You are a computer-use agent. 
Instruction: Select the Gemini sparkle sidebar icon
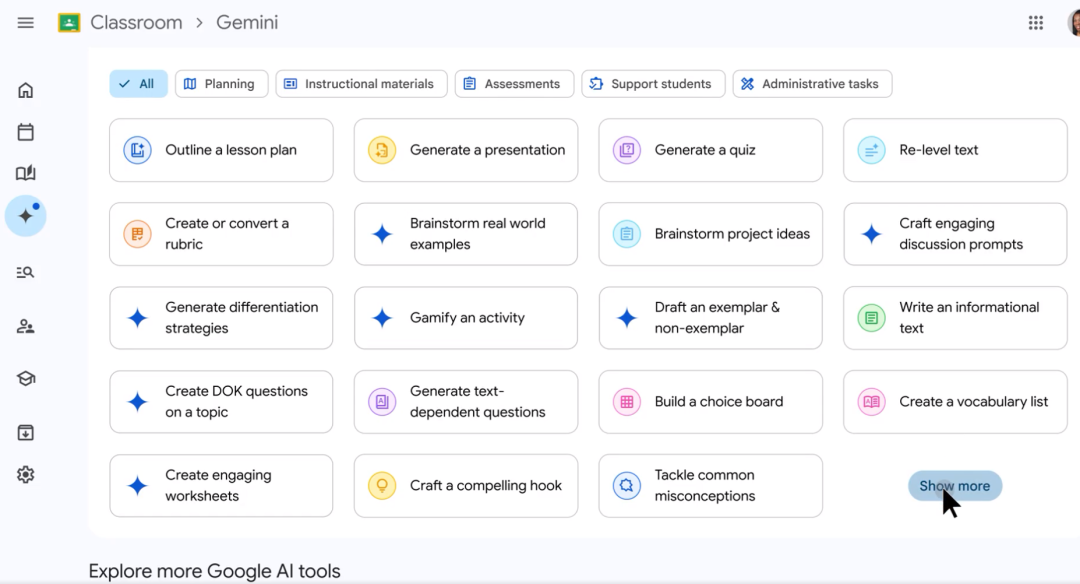pos(25,216)
